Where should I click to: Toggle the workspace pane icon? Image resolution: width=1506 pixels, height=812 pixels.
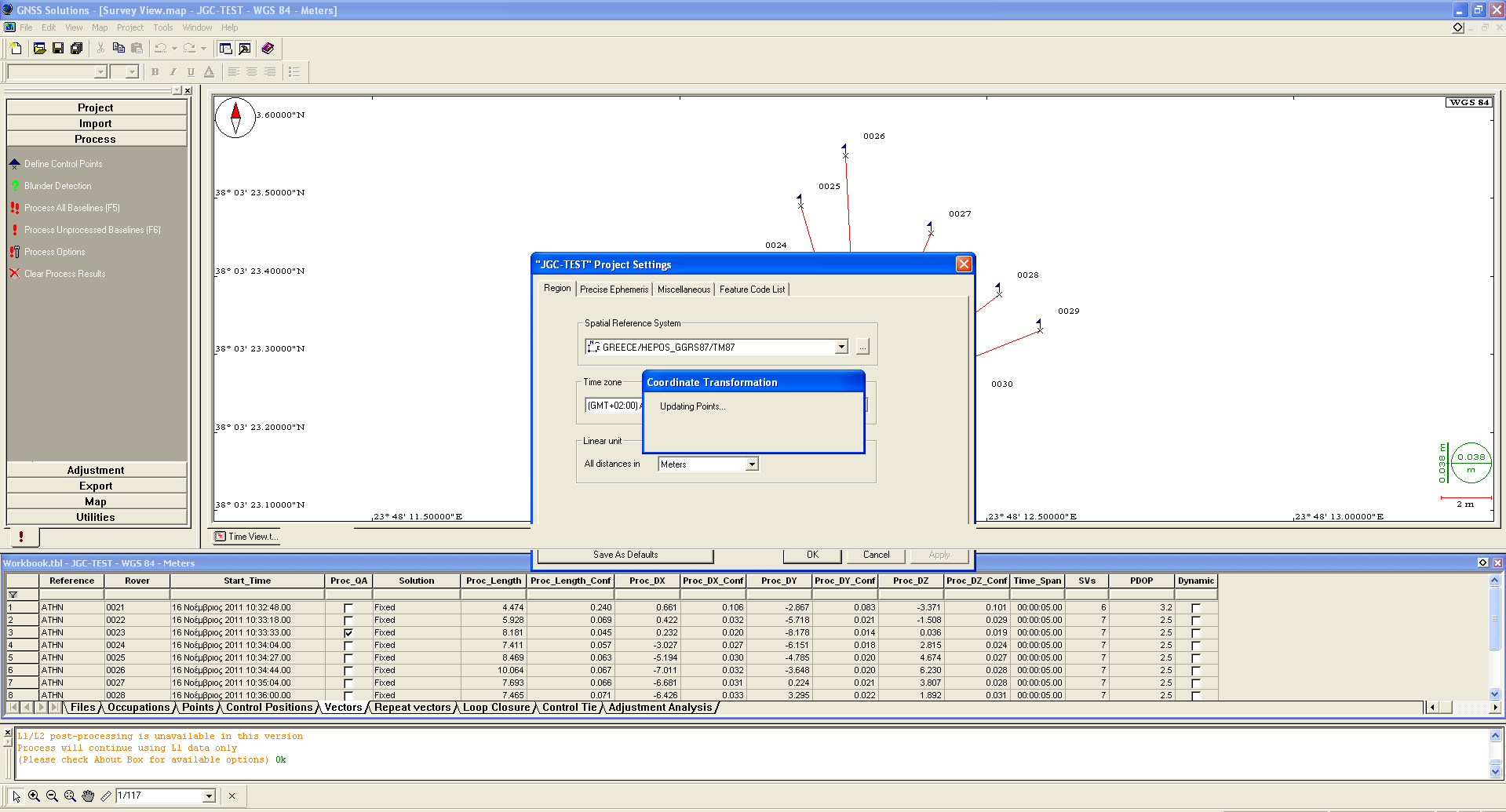point(226,49)
